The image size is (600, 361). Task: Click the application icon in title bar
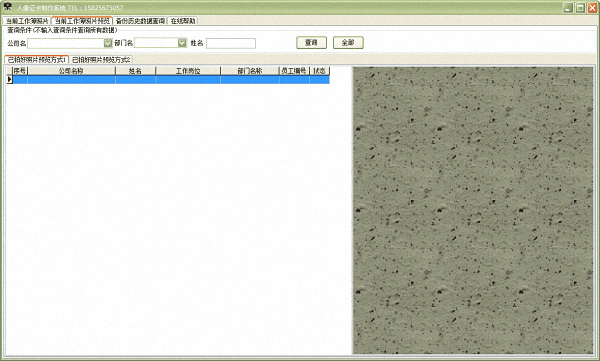(7, 7)
